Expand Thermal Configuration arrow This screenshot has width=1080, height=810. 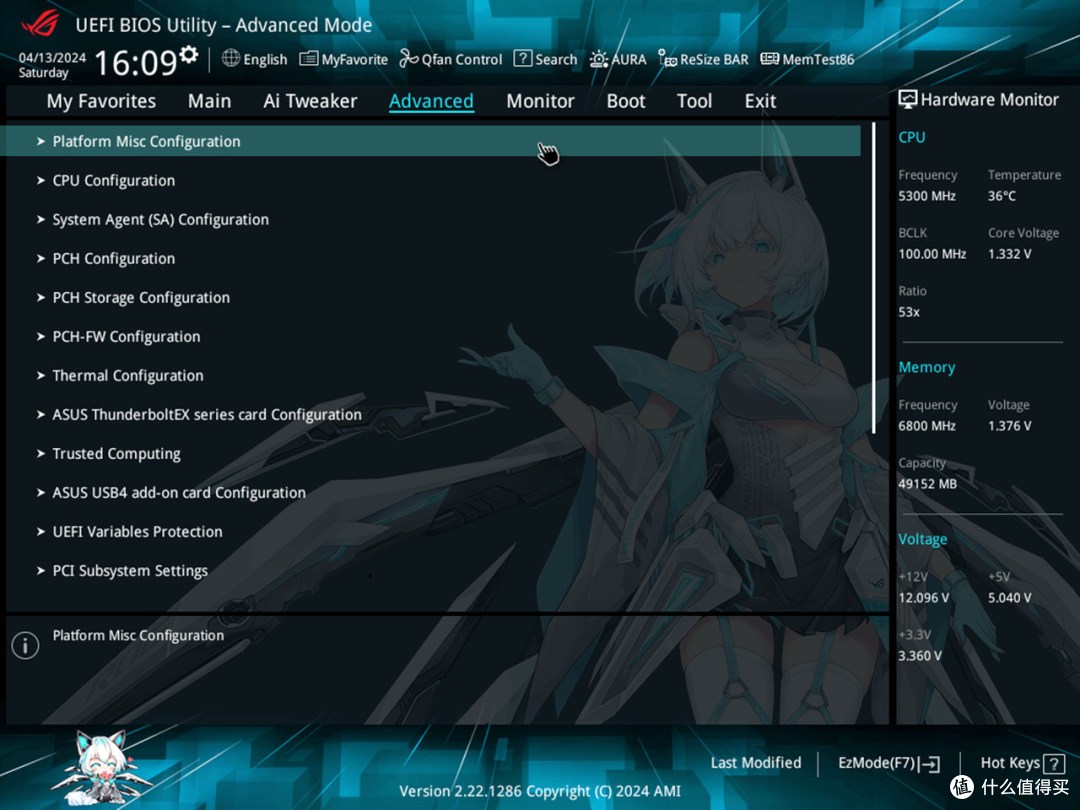(x=41, y=375)
